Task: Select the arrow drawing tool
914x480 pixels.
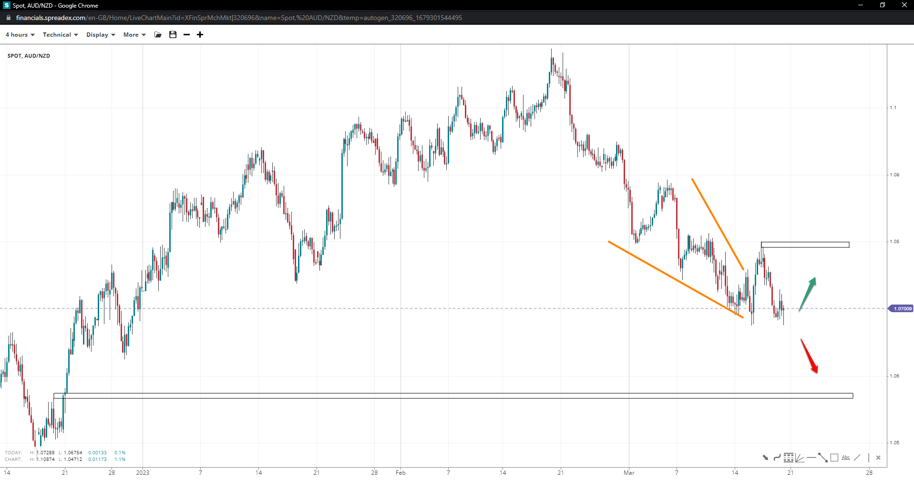Action: [x=766, y=458]
